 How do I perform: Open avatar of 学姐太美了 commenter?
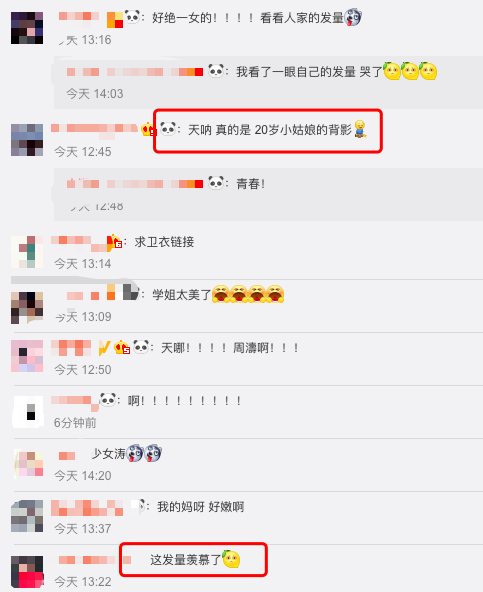point(27,308)
